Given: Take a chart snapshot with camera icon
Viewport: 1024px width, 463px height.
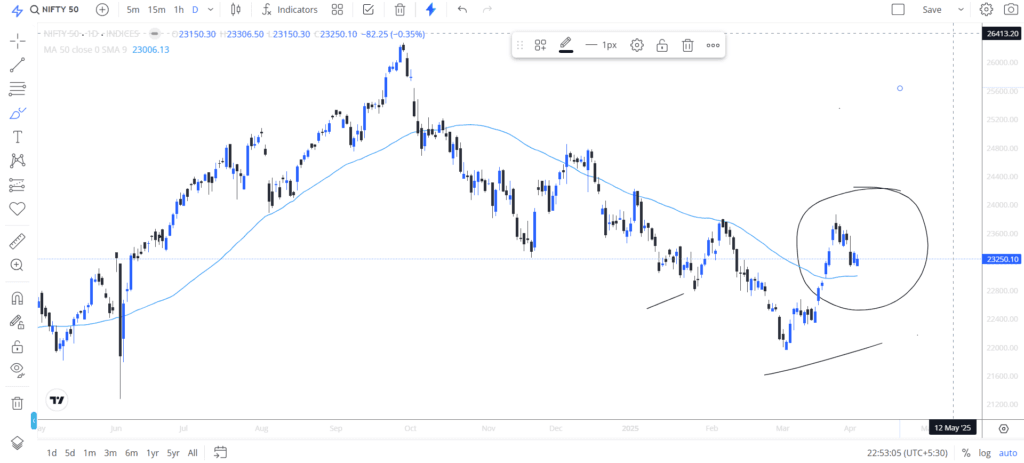Looking at the screenshot, I should (1010, 10).
